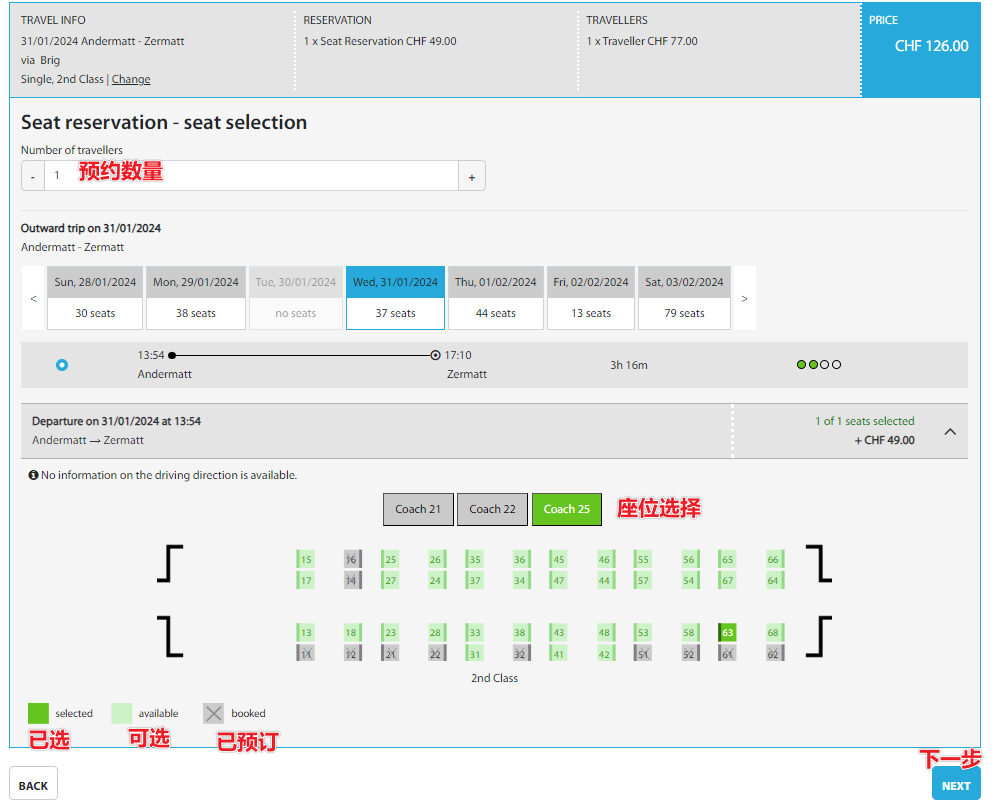Select Mon, 29/01/2024 date tab

point(196,298)
